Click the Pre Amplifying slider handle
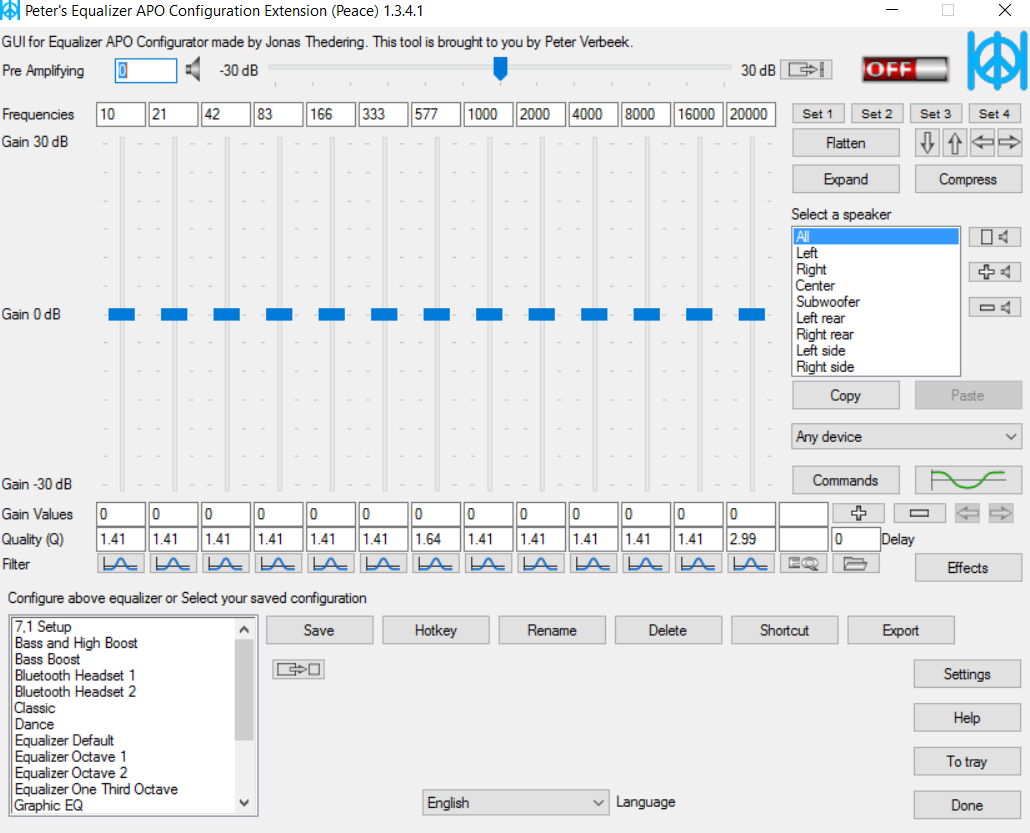This screenshot has height=833, width=1030. (x=500, y=68)
